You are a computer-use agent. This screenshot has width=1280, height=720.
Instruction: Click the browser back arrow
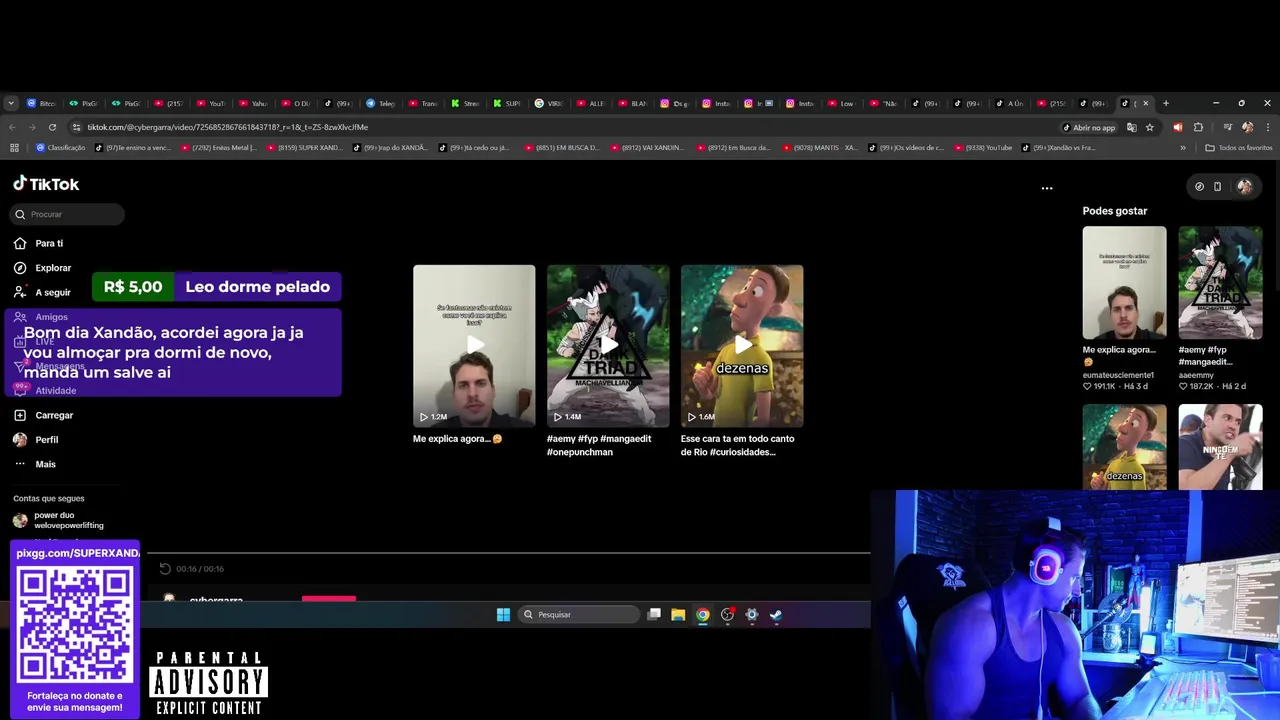[x=12, y=127]
